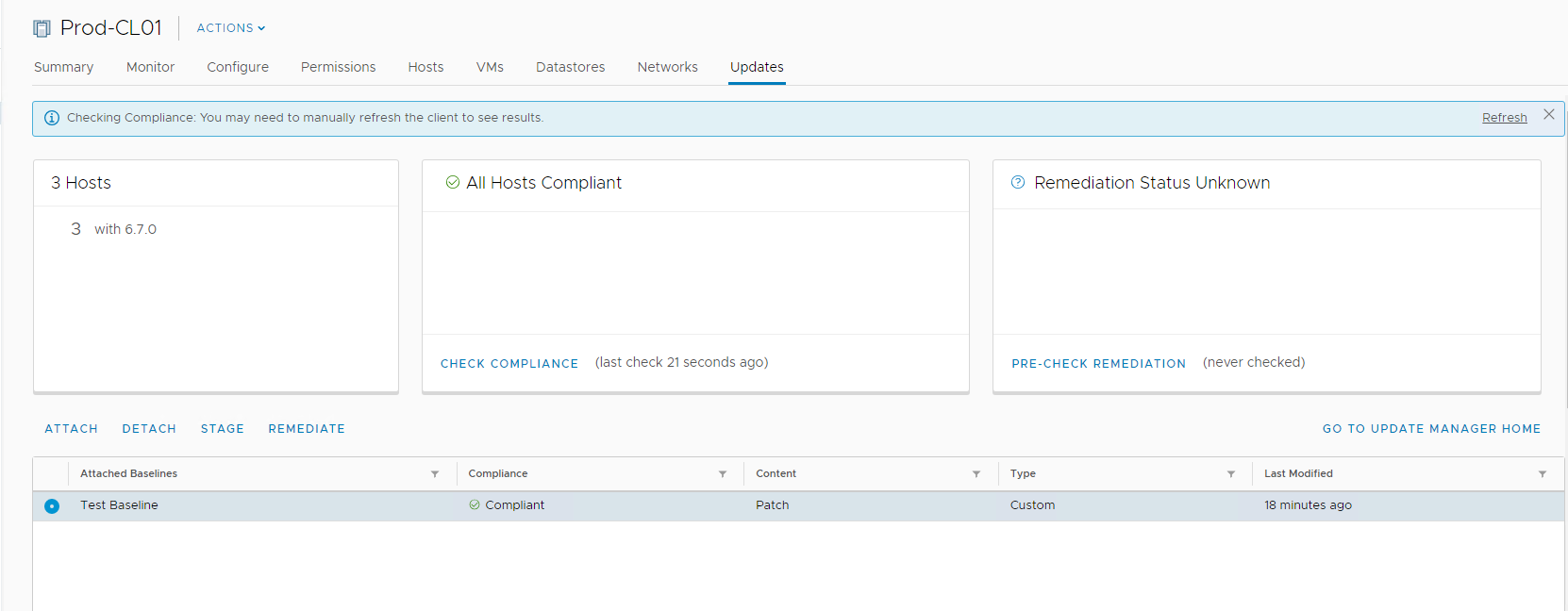Dismiss the Checking Compliance banner

click(1548, 114)
